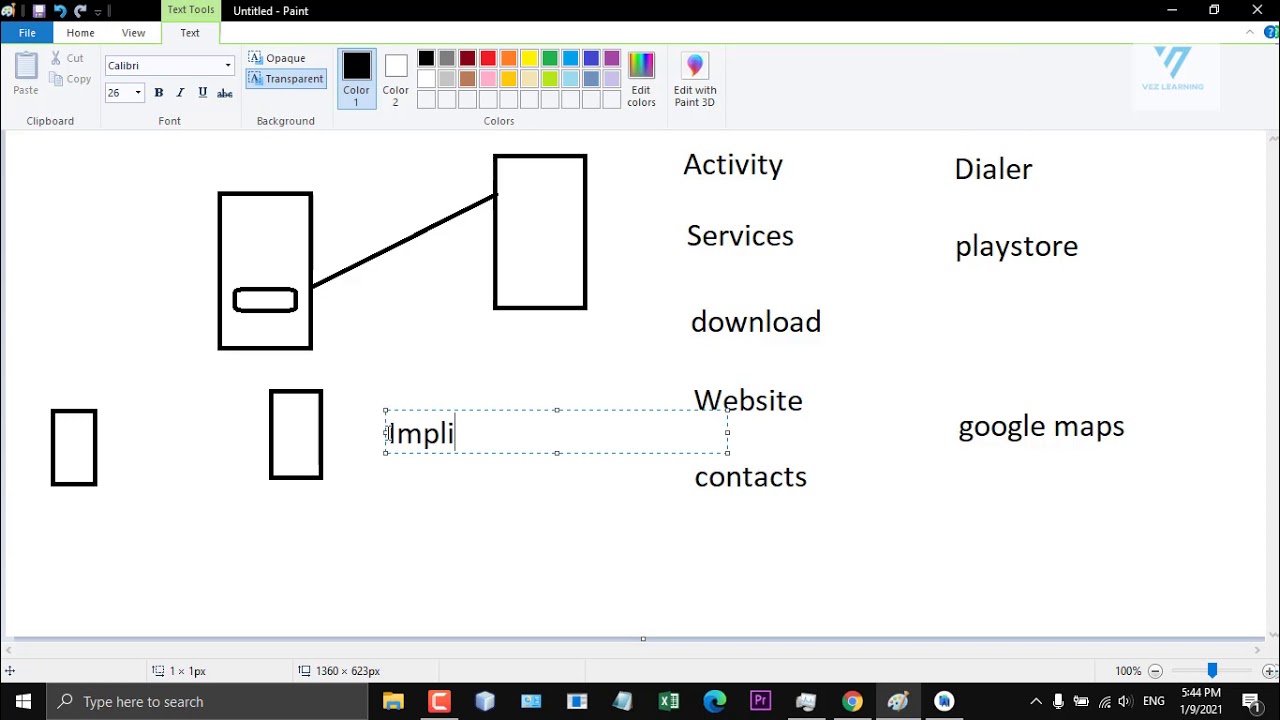
Task: Switch to the Home ribbon tab
Action: 80,33
